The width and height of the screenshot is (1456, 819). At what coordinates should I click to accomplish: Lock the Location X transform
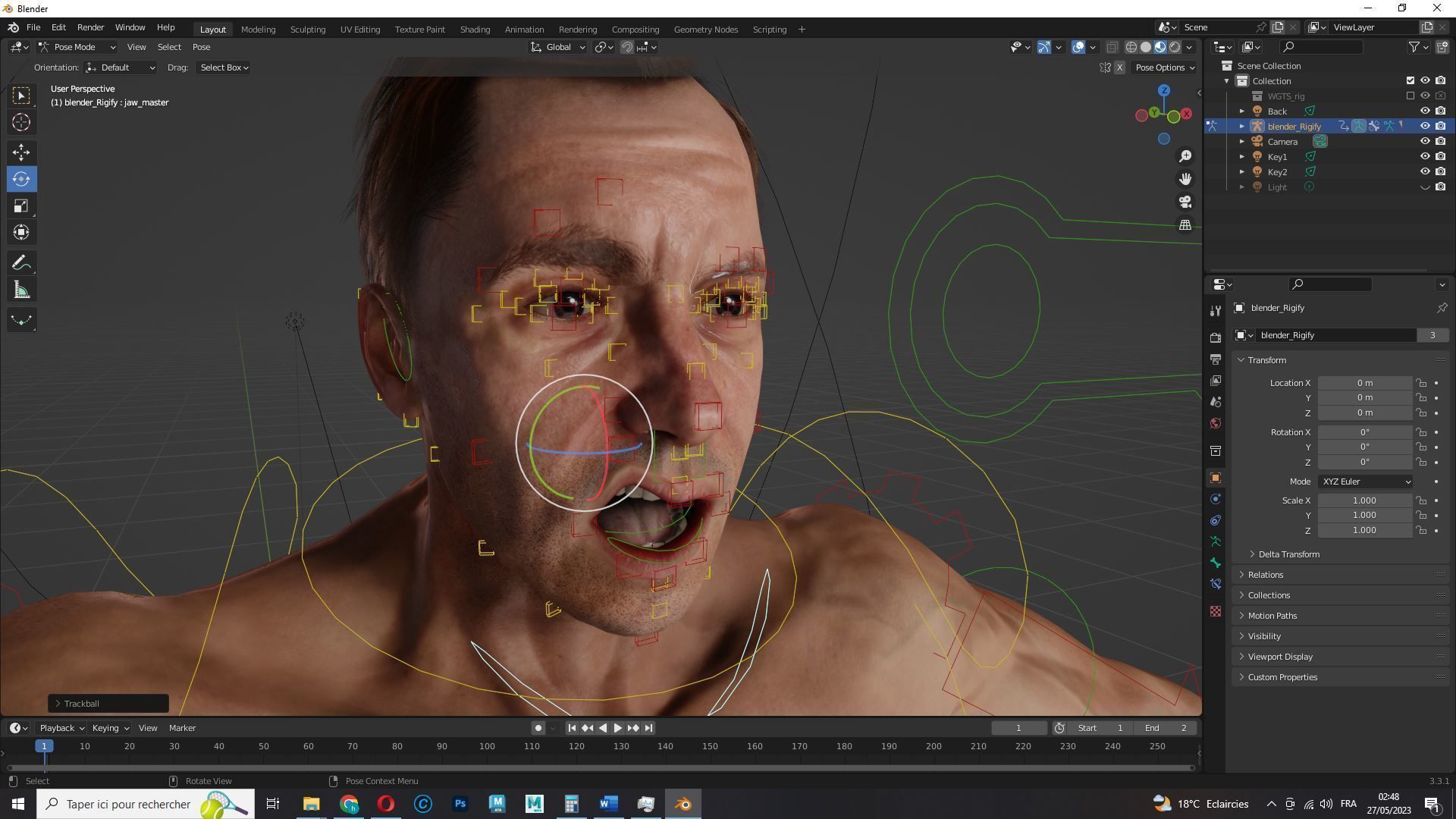pos(1421,383)
